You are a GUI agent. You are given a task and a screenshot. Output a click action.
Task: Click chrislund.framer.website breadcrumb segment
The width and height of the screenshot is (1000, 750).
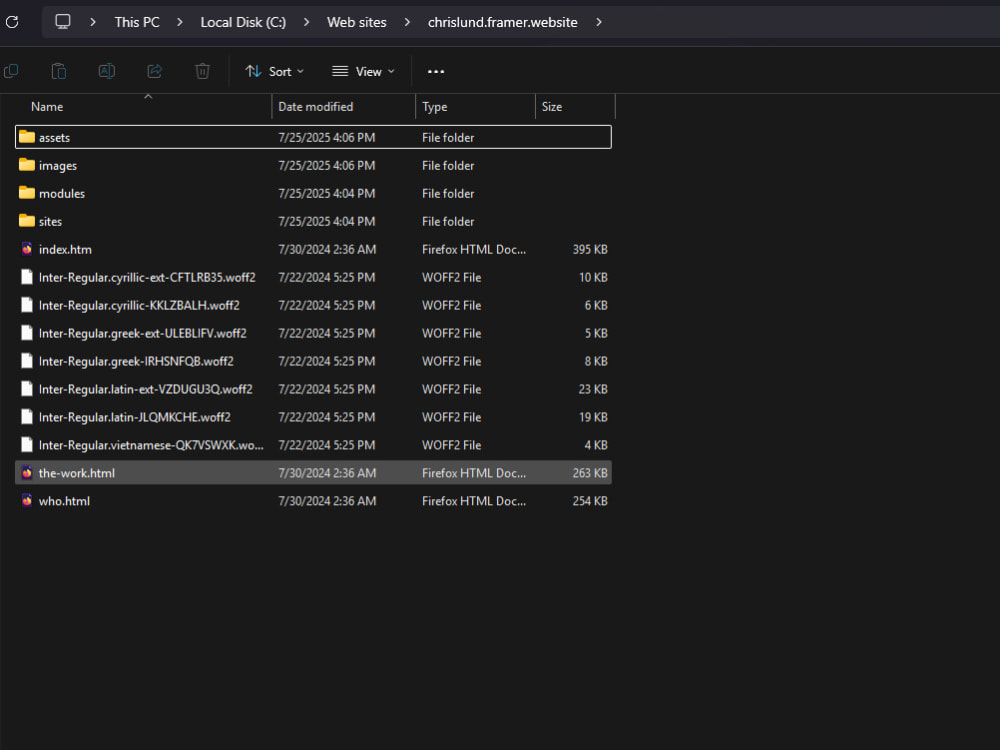pos(503,22)
